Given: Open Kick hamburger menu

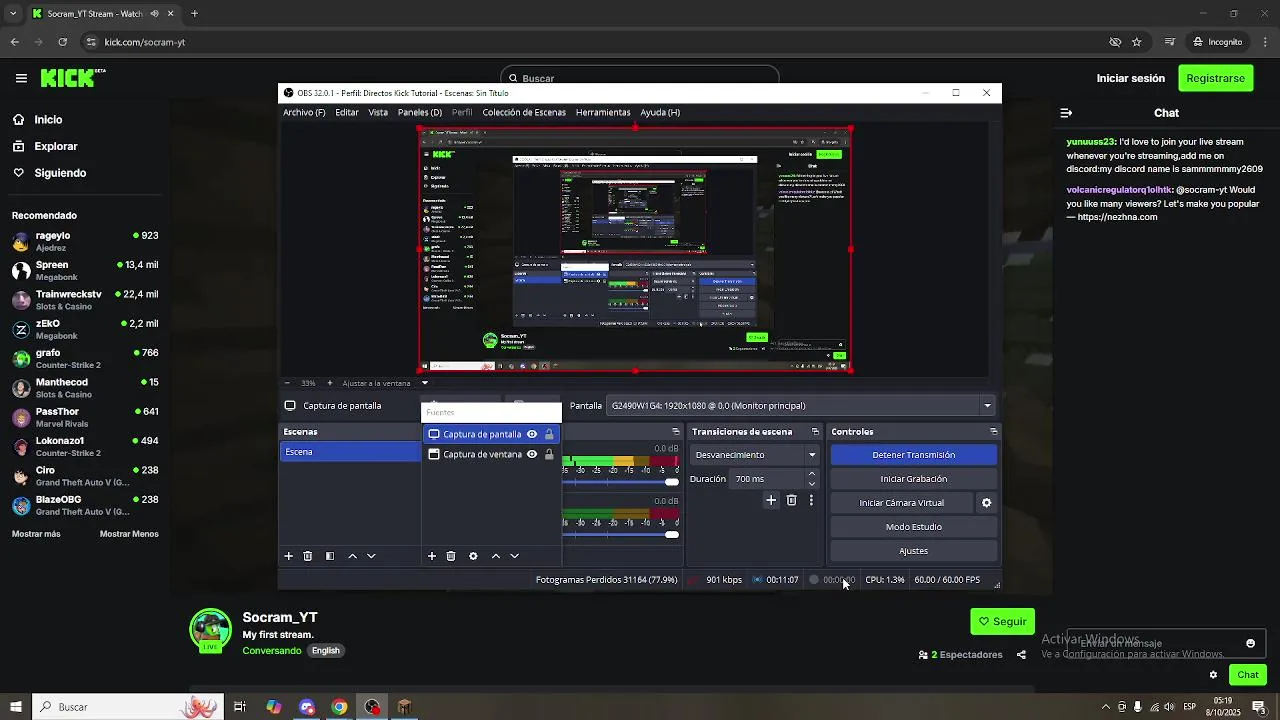Looking at the screenshot, I should pyautogui.click(x=21, y=78).
